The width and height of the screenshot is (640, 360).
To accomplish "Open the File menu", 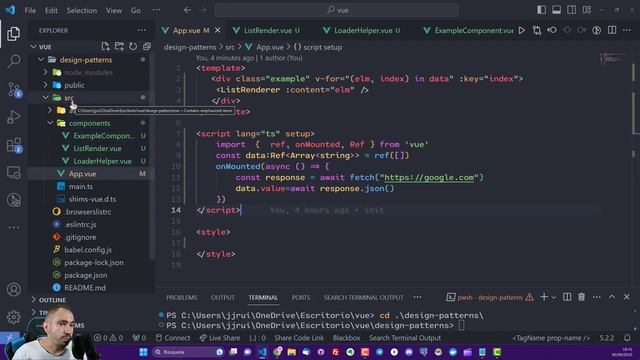I will pyautogui.click(x=30, y=10).
